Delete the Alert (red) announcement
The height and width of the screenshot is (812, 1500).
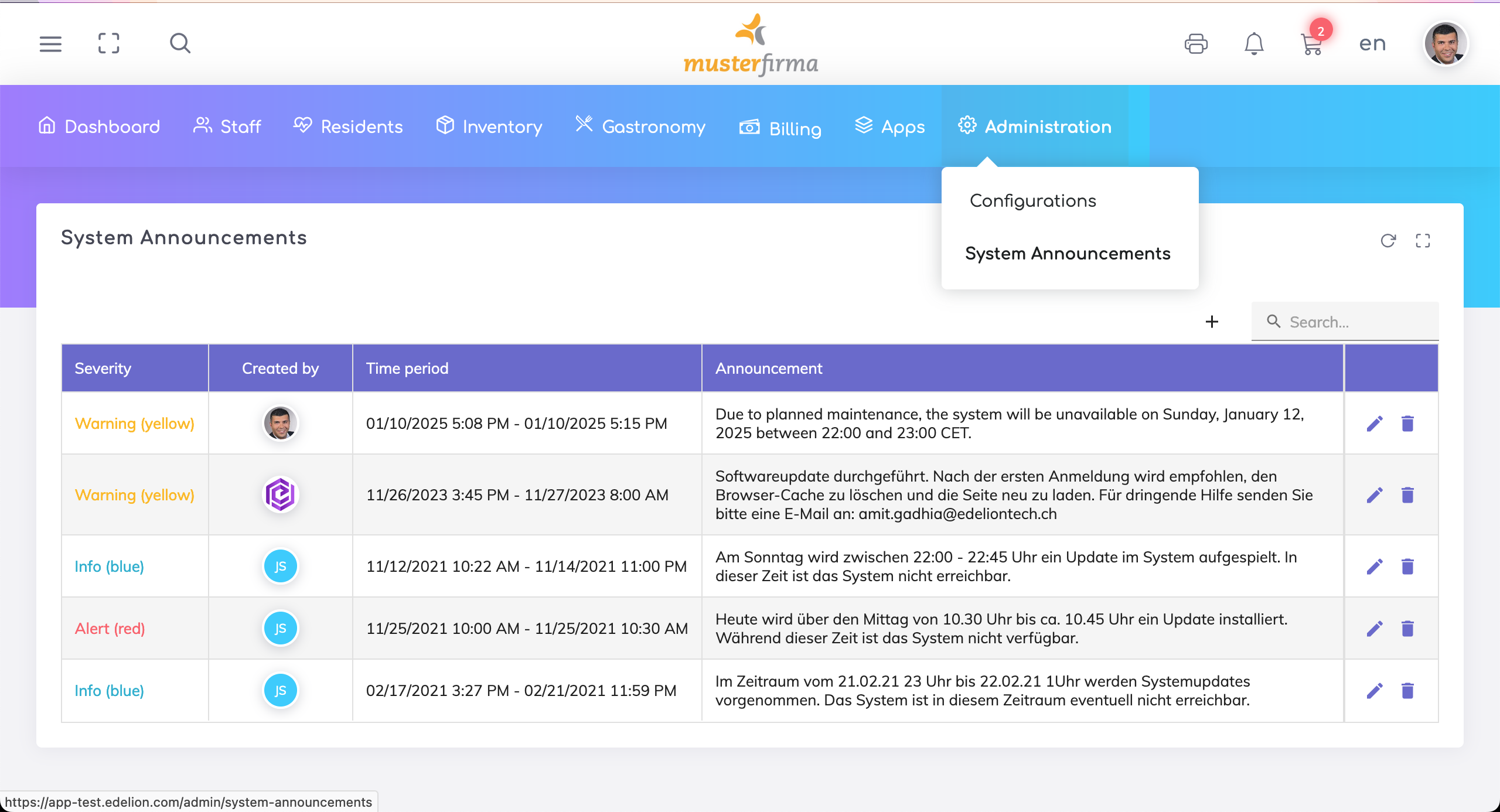(1407, 629)
